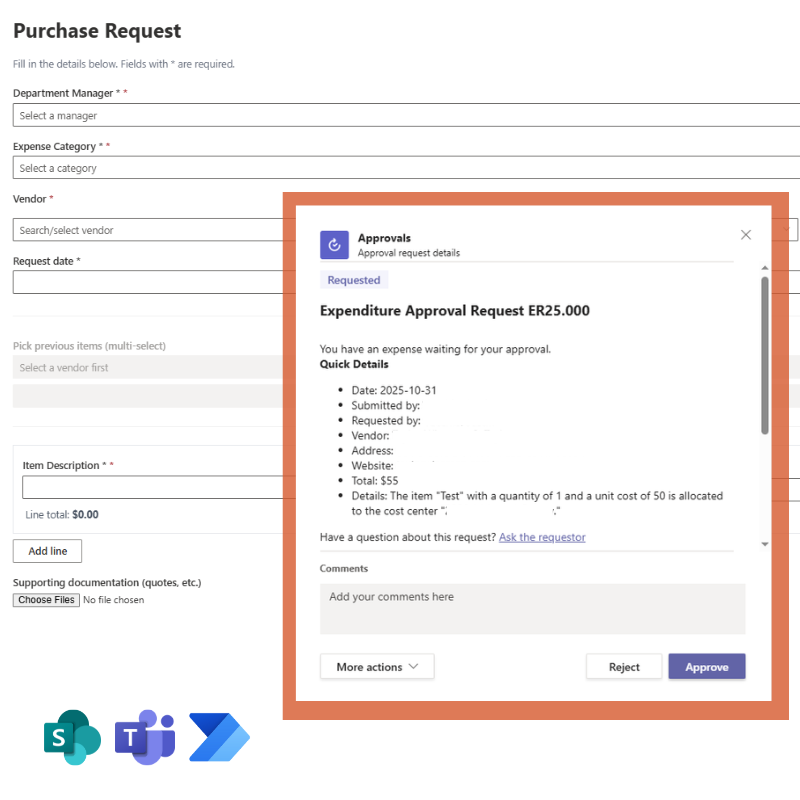This screenshot has width=800, height=800.
Task: Click the Microsoft Teams logo icon
Action: [x=146, y=738]
